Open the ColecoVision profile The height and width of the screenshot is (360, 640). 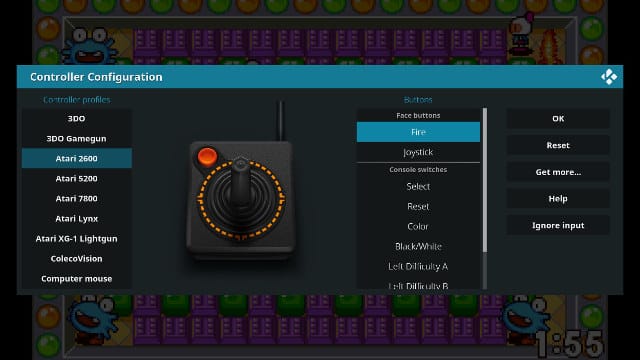tap(77, 258)
